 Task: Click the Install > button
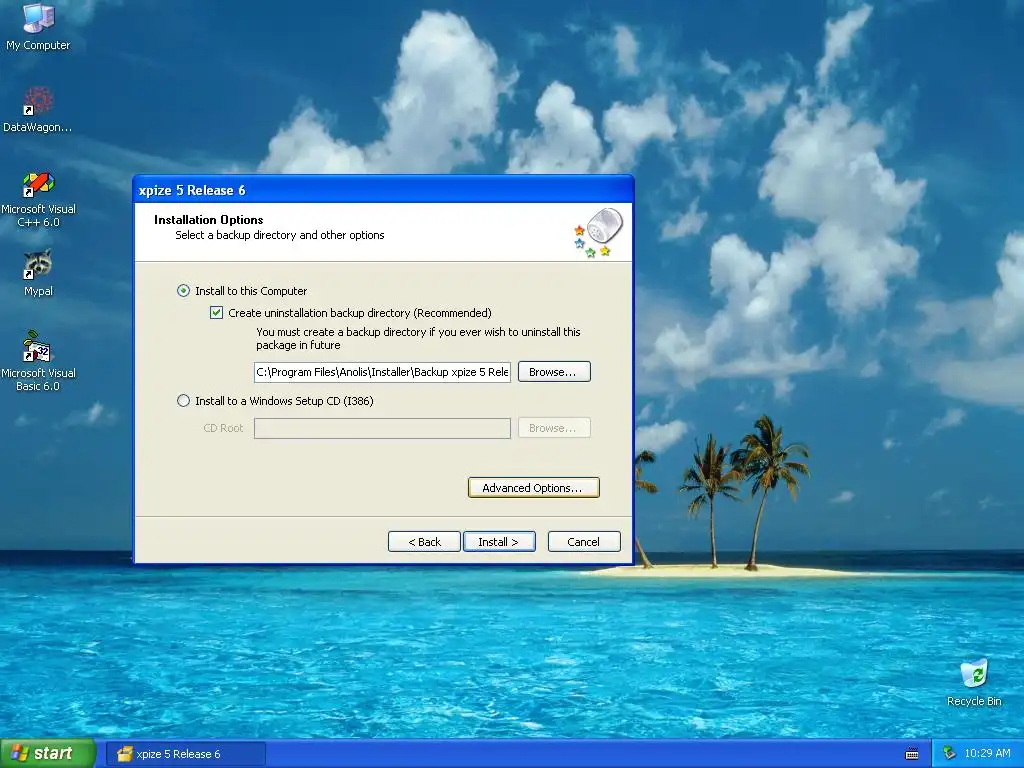coord(499,542)
